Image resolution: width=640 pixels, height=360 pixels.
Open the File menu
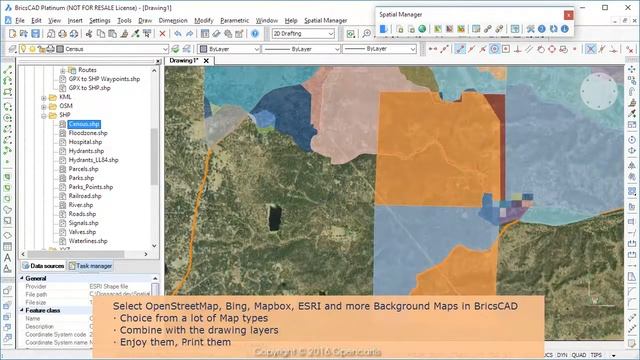(20, 20)
